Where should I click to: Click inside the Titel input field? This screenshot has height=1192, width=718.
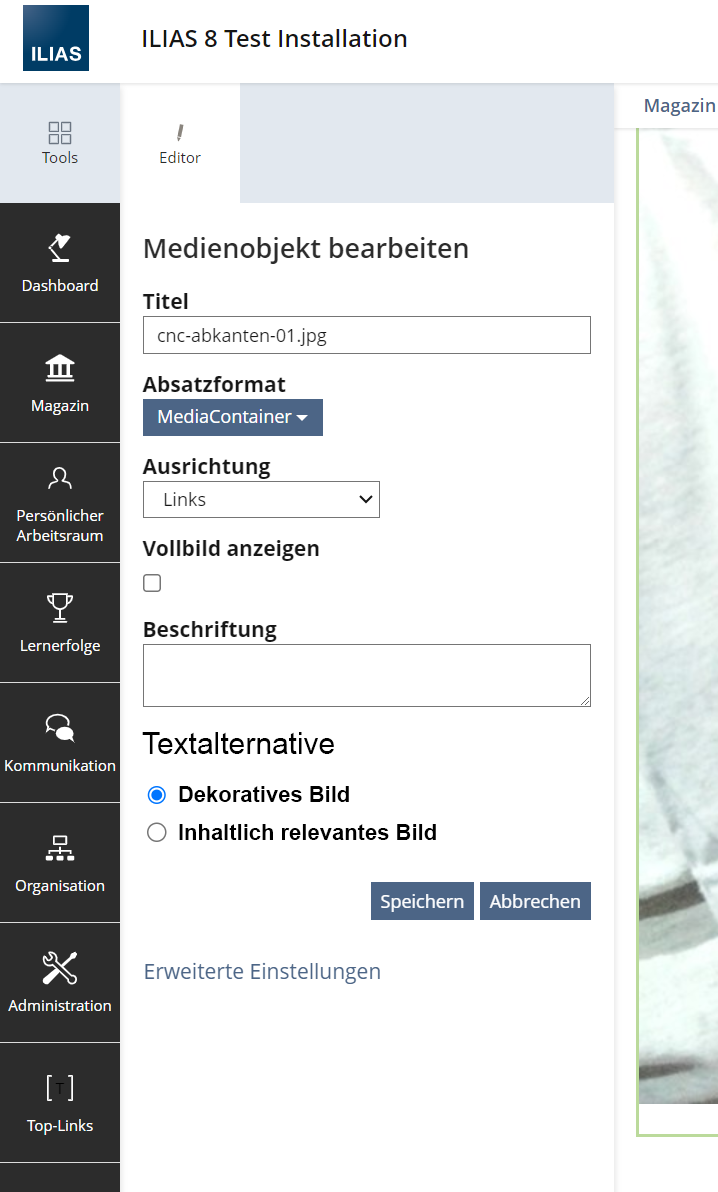(x=366, y=335)
